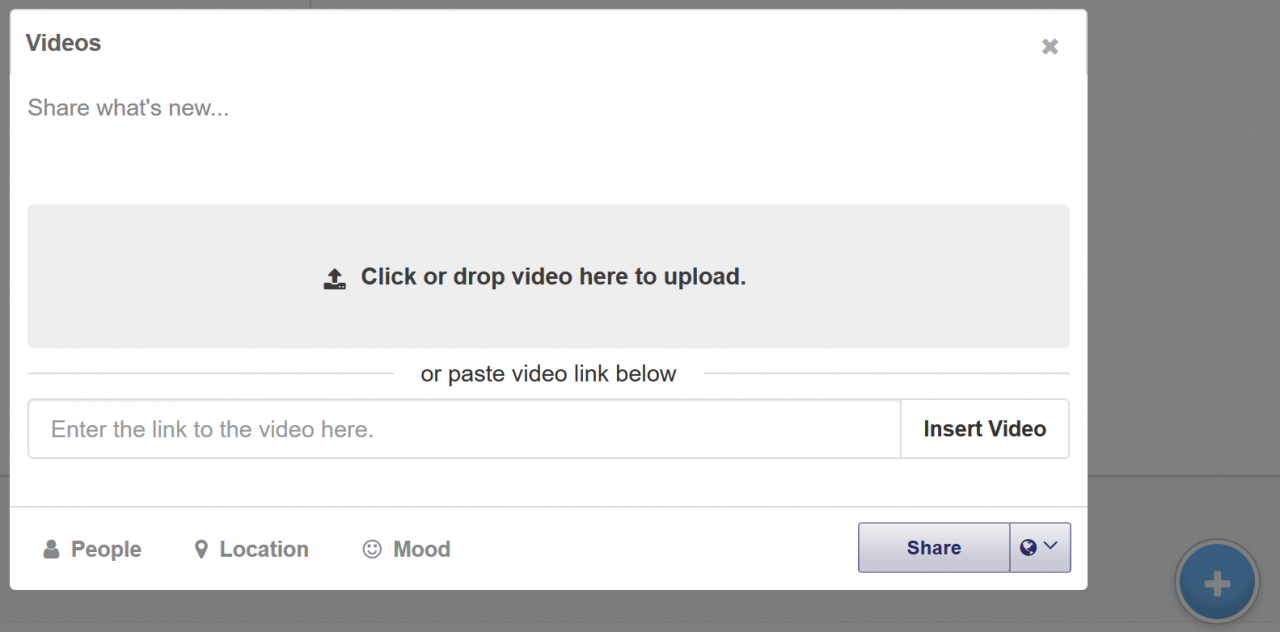Expand the privacy dropdown arrow beside Share
Screen dimensions: 1280x632
click(1051, 546)
